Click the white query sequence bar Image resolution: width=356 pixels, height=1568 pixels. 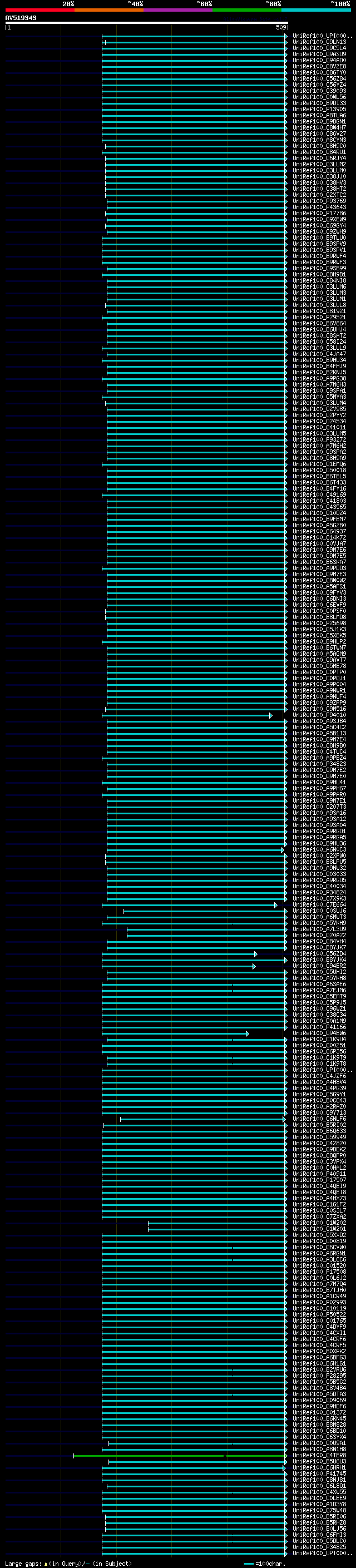tap(147, 22)
